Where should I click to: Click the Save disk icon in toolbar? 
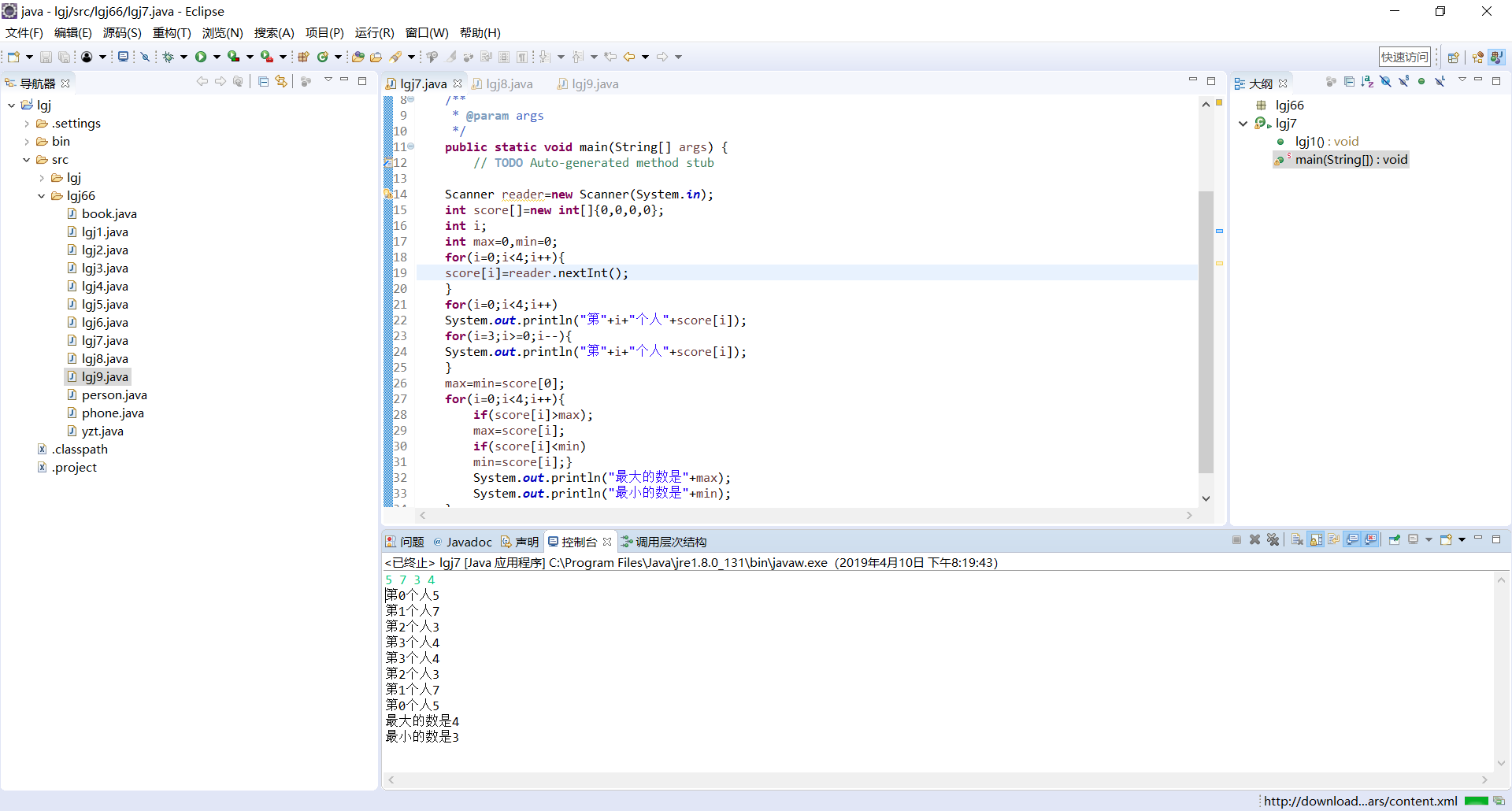pos(46,57)
